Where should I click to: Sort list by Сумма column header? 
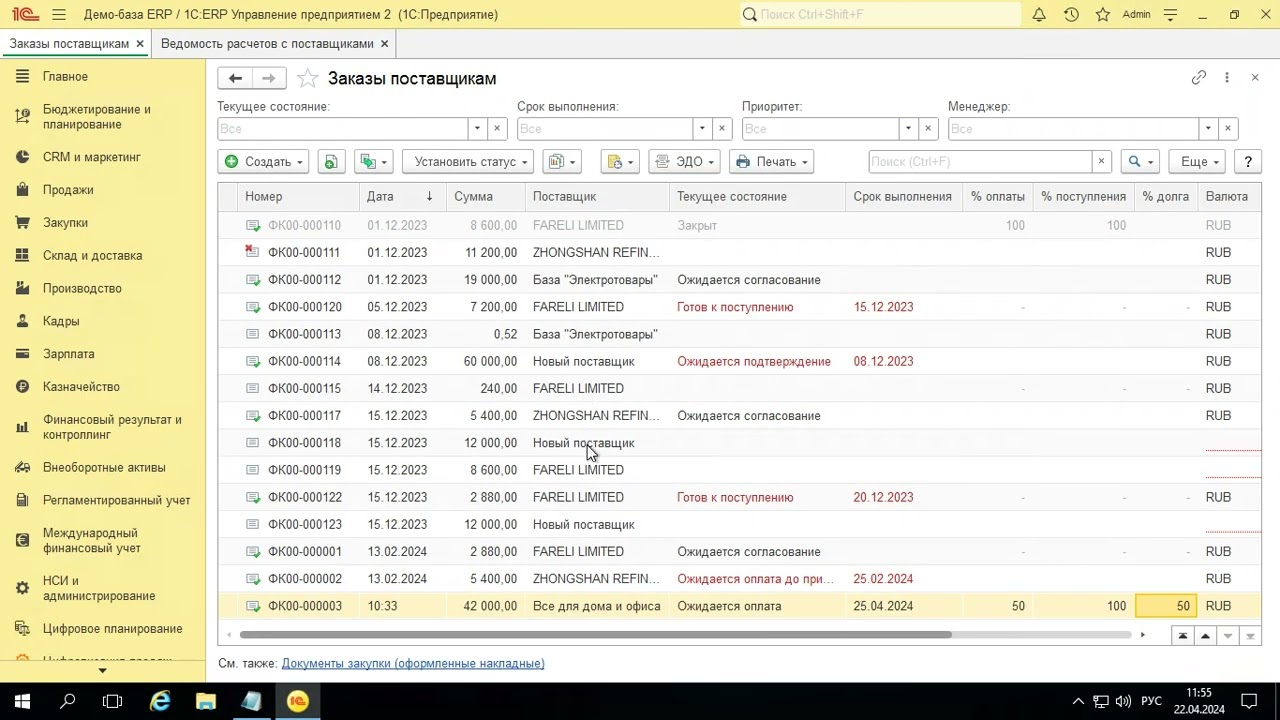tap(485, 197)
